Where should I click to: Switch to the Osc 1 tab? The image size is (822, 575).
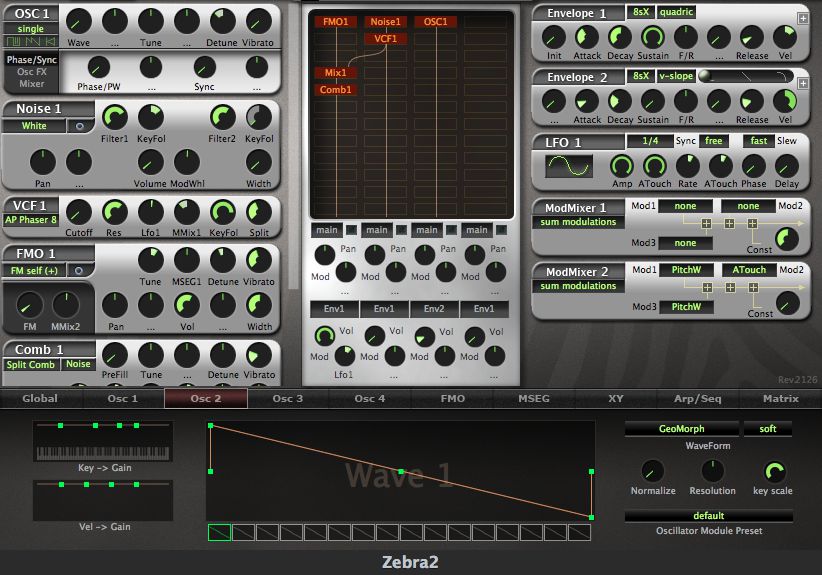click(x=123, y=398)
